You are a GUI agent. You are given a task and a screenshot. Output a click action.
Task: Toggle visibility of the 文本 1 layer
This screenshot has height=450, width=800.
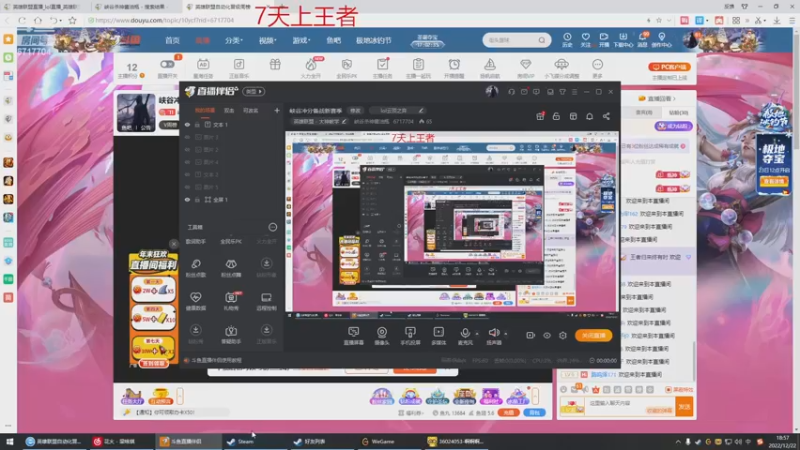coord(187,124)
